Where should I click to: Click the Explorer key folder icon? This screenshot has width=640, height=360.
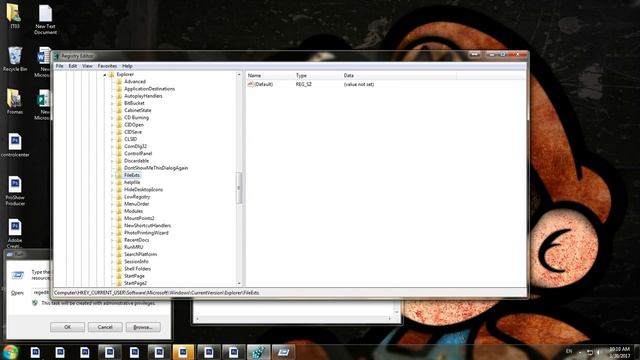pyautogui.click(x=111, y=74)
